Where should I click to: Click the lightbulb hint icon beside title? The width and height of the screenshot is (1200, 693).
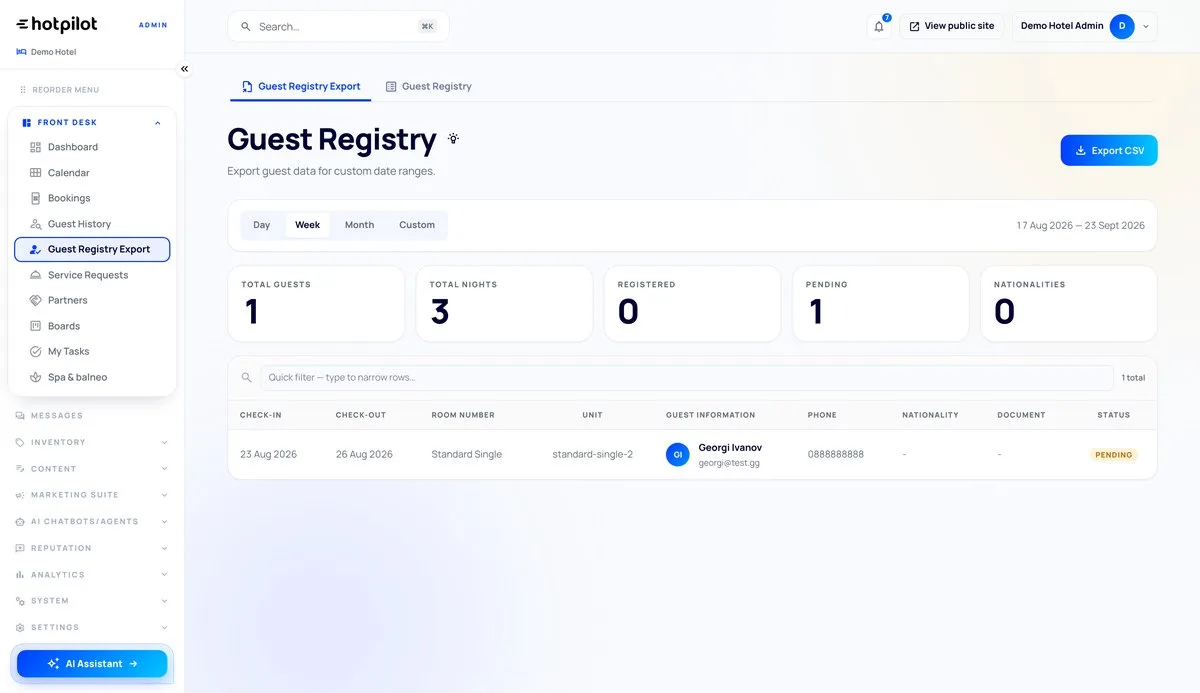click(x=453, y=139)
